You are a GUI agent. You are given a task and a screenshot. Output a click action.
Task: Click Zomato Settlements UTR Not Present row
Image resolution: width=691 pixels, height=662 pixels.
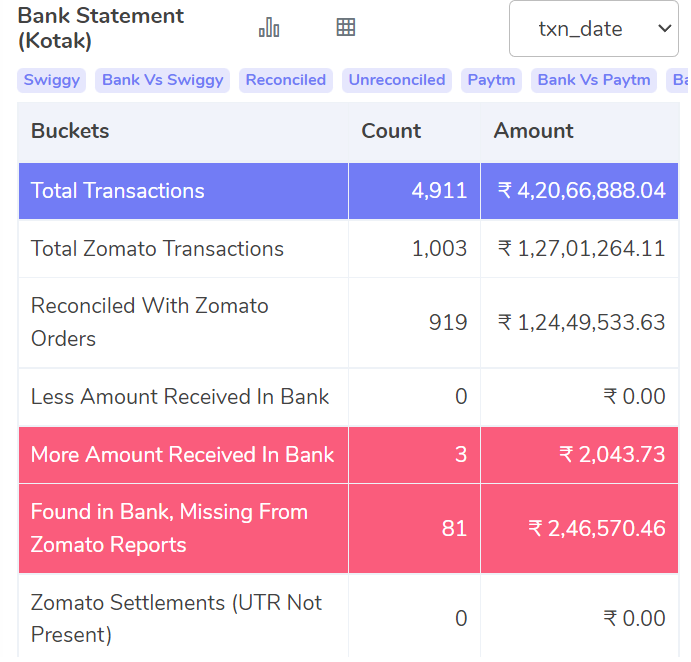coord(176,618)
